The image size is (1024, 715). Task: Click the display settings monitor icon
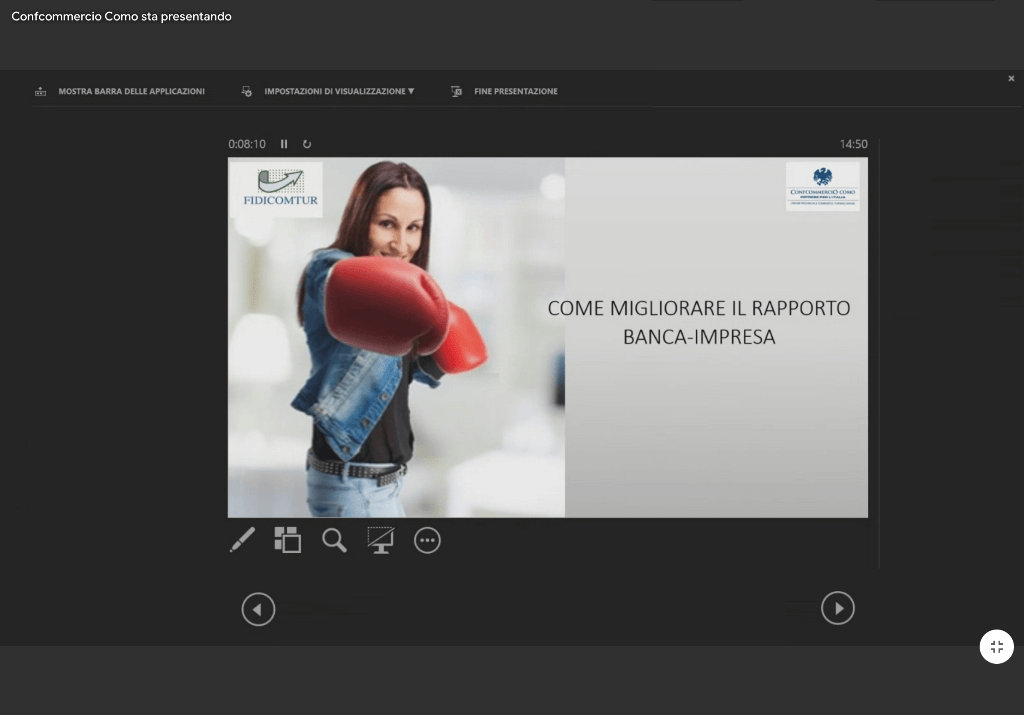pyautogui.click(x=246, y=91)
